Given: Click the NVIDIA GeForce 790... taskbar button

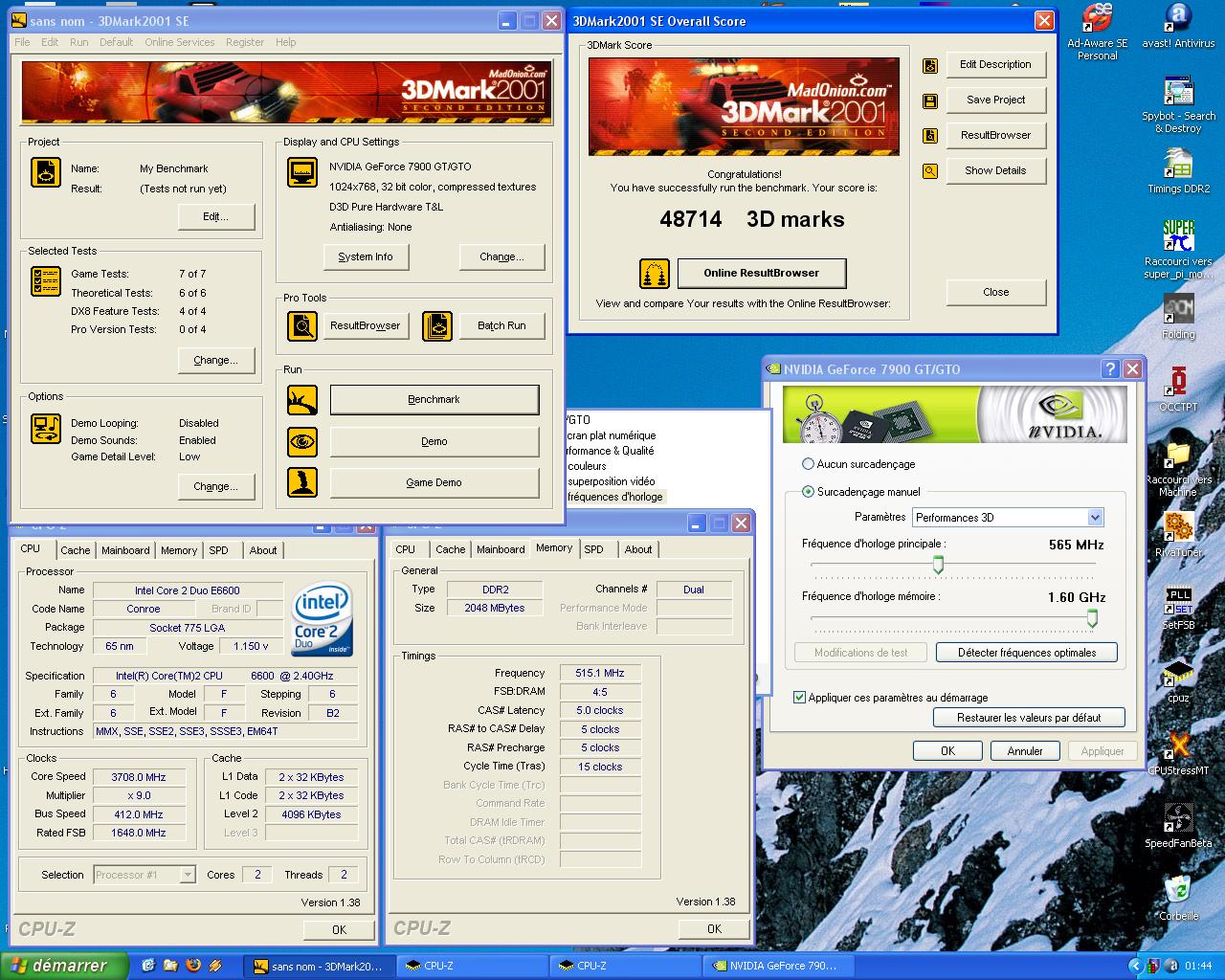Looking at the screenshot, I should [776, 966].
